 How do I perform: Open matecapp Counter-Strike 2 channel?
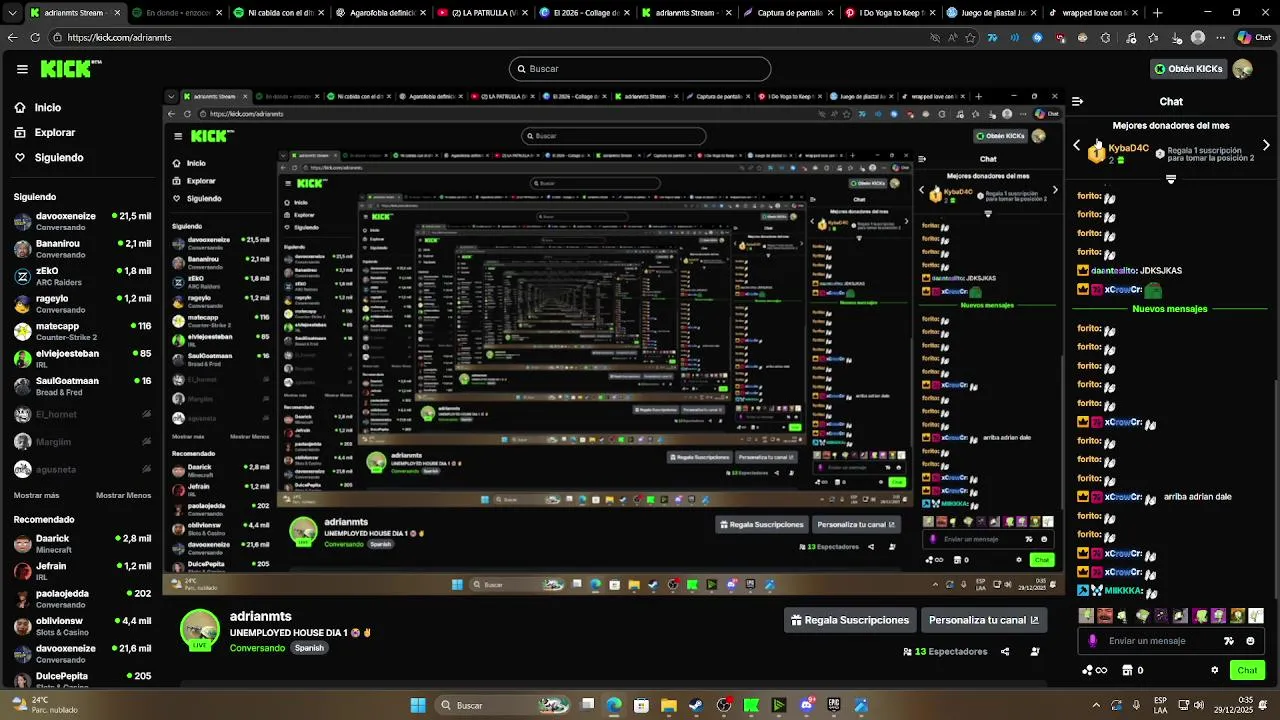(82, 331)
